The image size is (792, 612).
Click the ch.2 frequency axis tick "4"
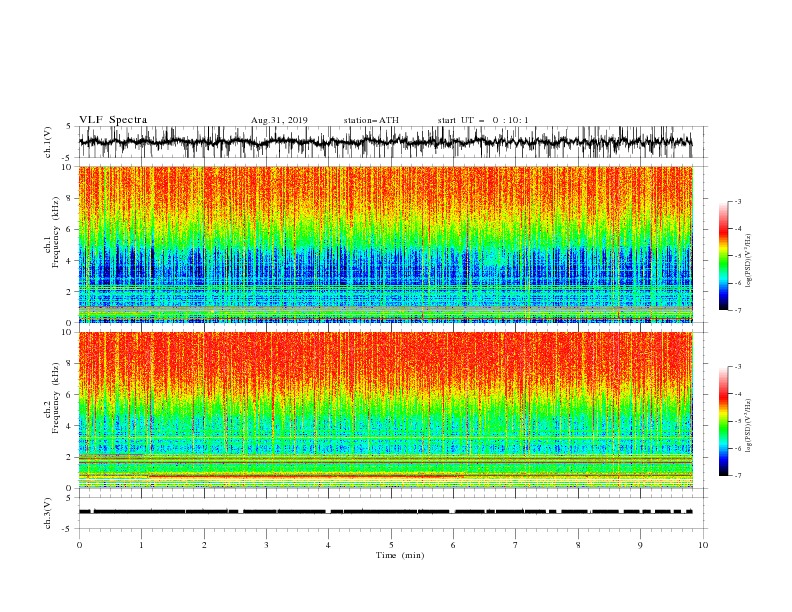tap(70, 426)
